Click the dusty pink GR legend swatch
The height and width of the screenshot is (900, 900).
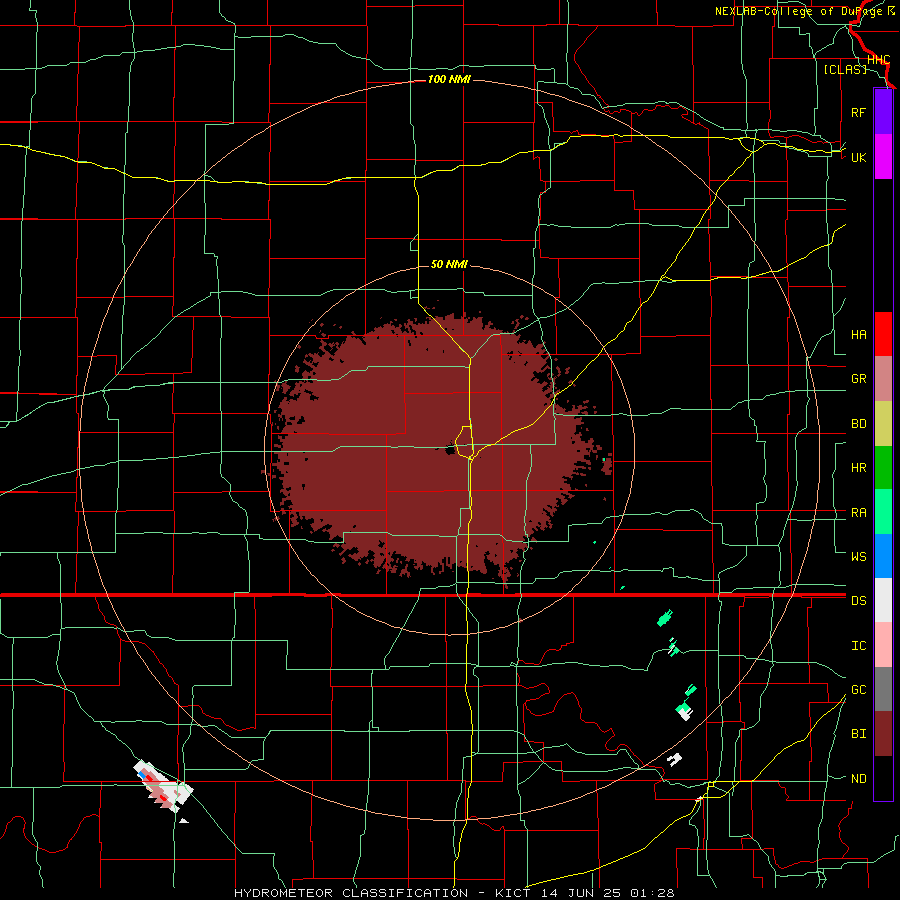pyautogui.click(x=883, y=379)
